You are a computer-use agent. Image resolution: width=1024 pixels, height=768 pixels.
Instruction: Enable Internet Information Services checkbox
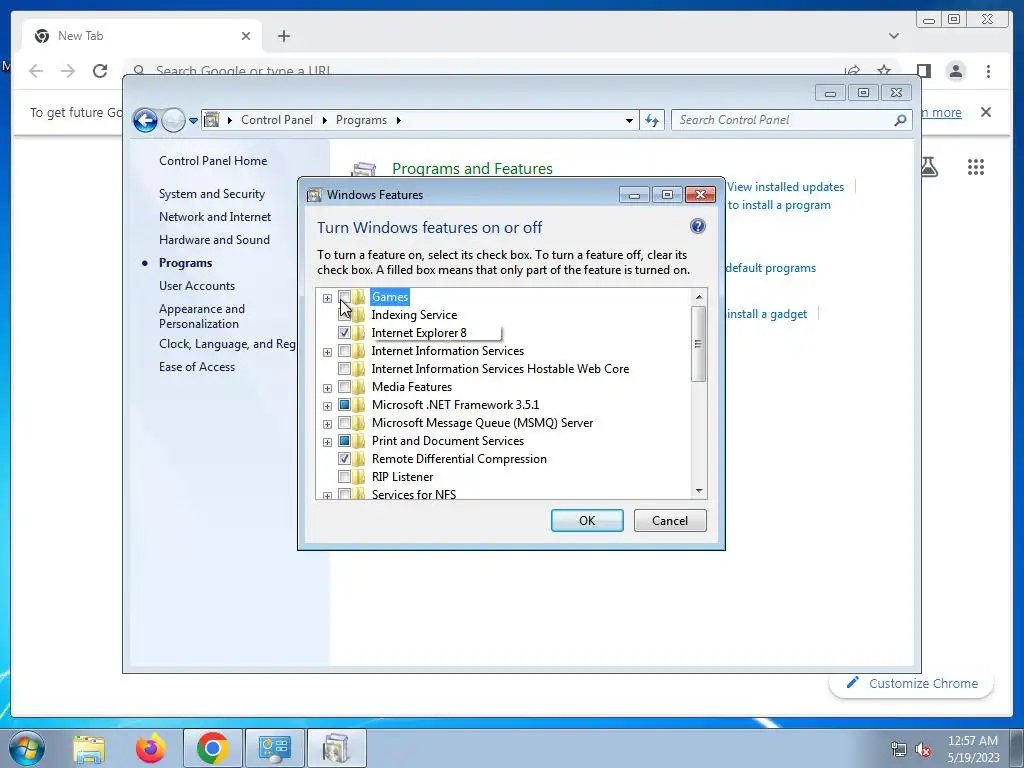[344, 351]
